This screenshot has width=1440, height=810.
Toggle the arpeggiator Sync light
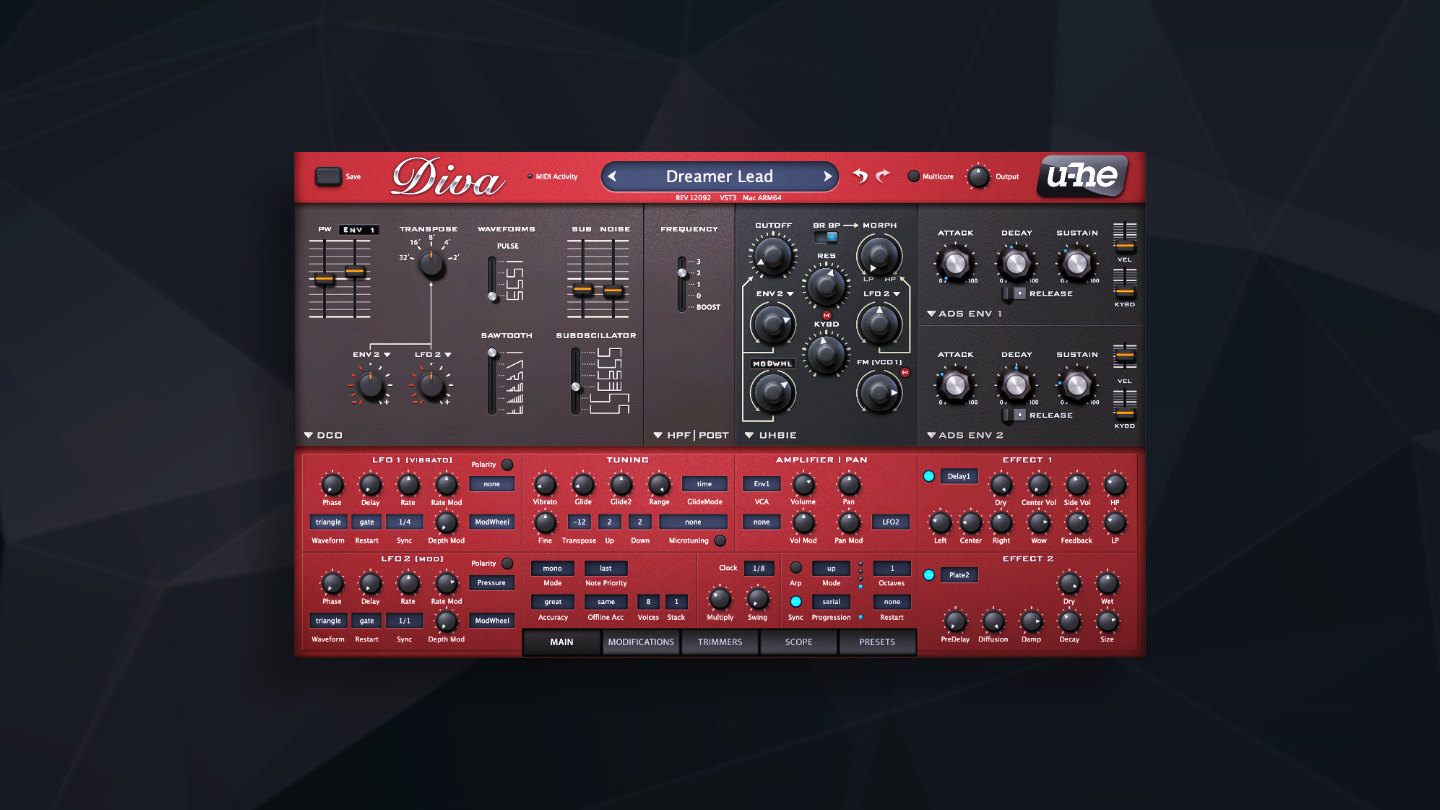(x=796, y=602)
